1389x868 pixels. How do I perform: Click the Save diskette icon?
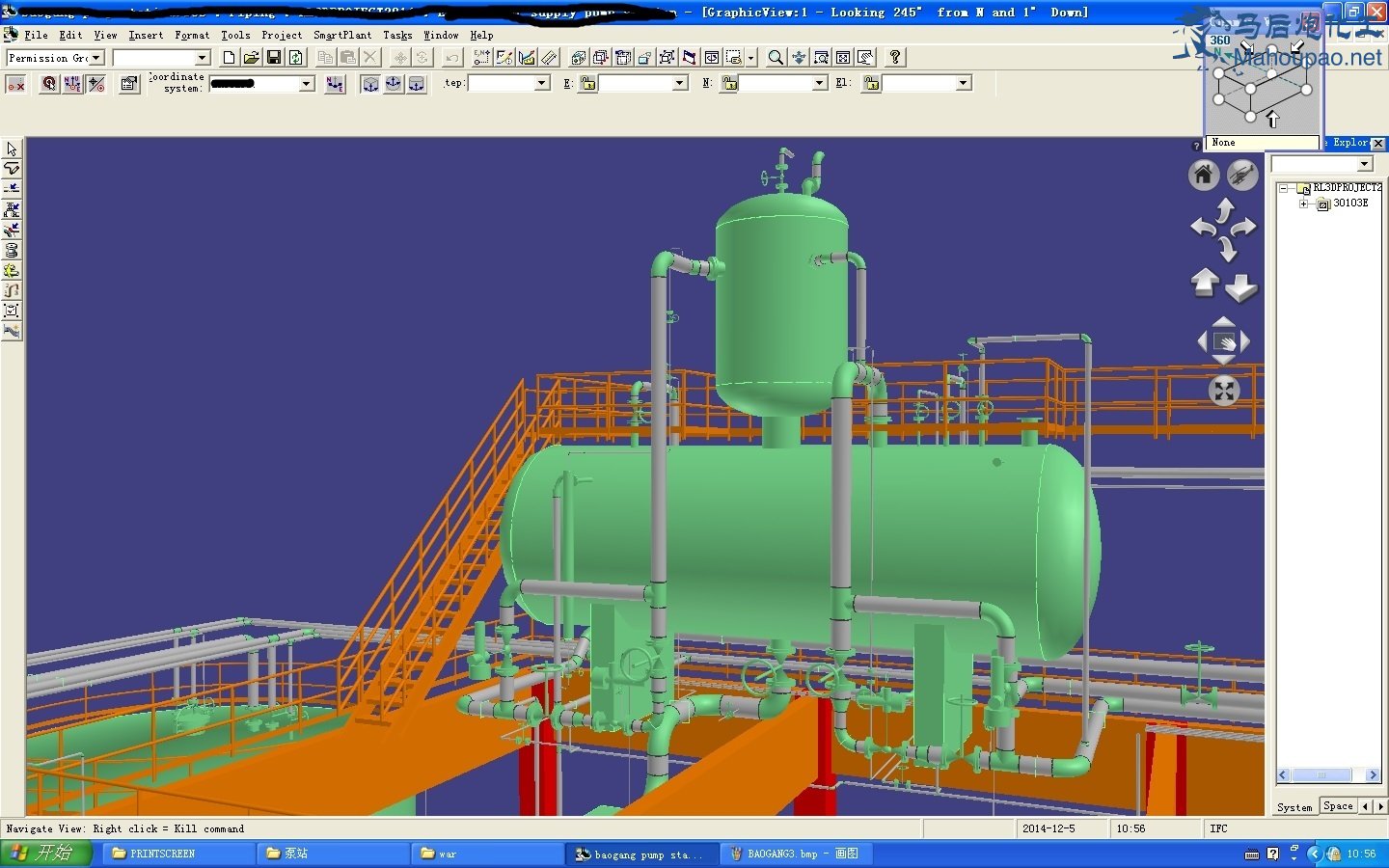[x=273, y=58]
